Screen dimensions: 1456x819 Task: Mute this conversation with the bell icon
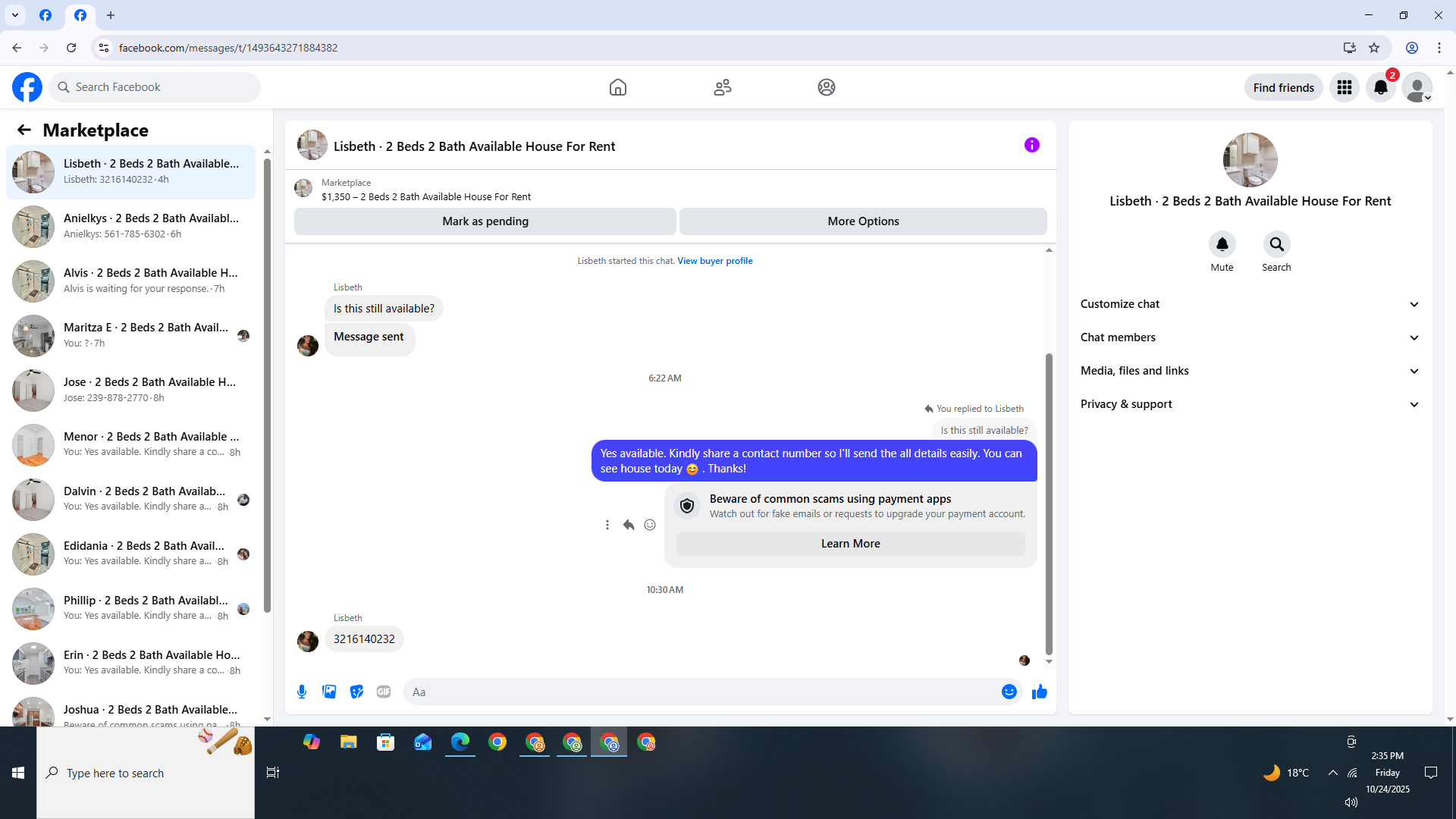tap(1222, 244)
